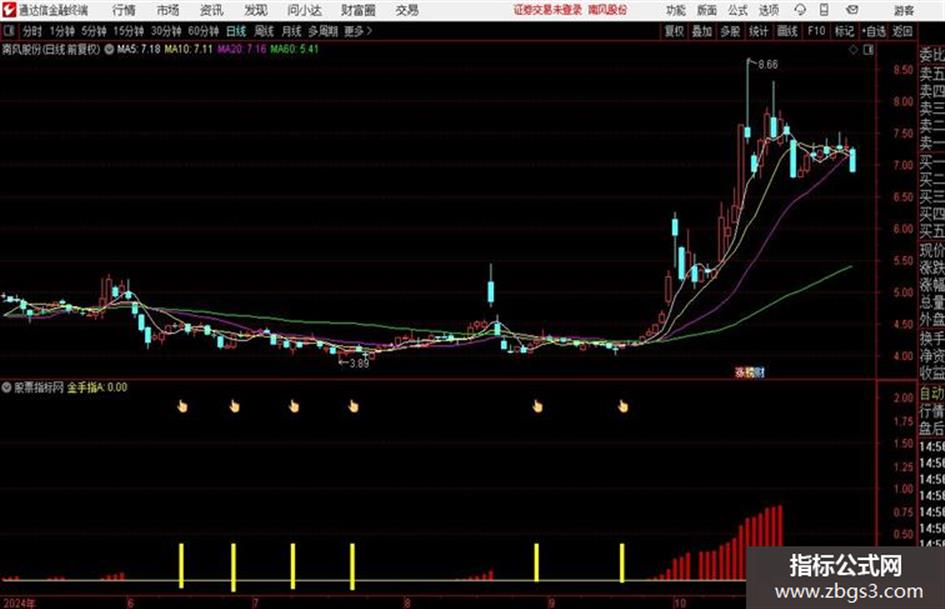Screen dimensions: 945x609
Task: Click the 2024年 date axis label
Action: (x=19, y=603)
